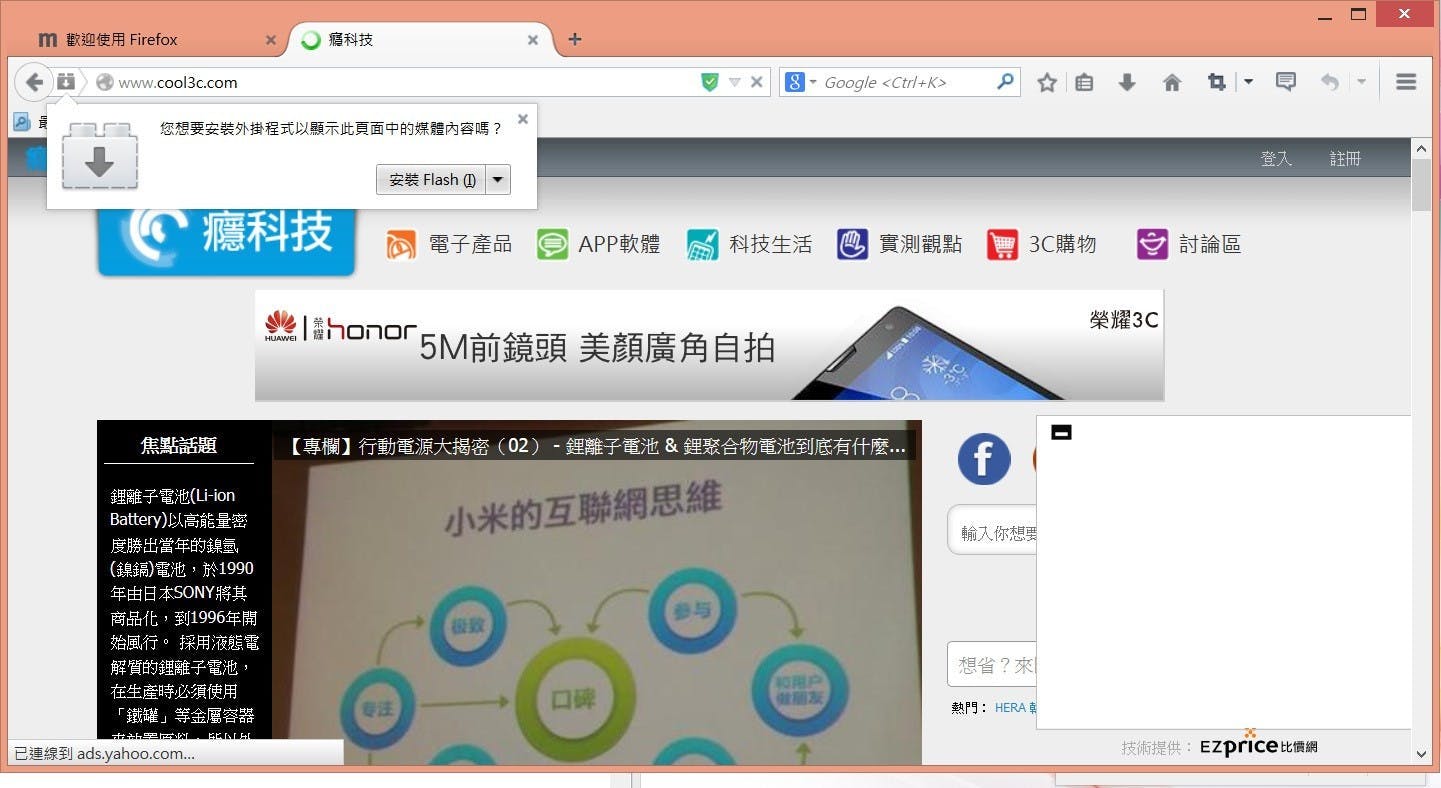Open the URL history dropdown arrow
Screen dimensions: 1441x788
(734, 83)
